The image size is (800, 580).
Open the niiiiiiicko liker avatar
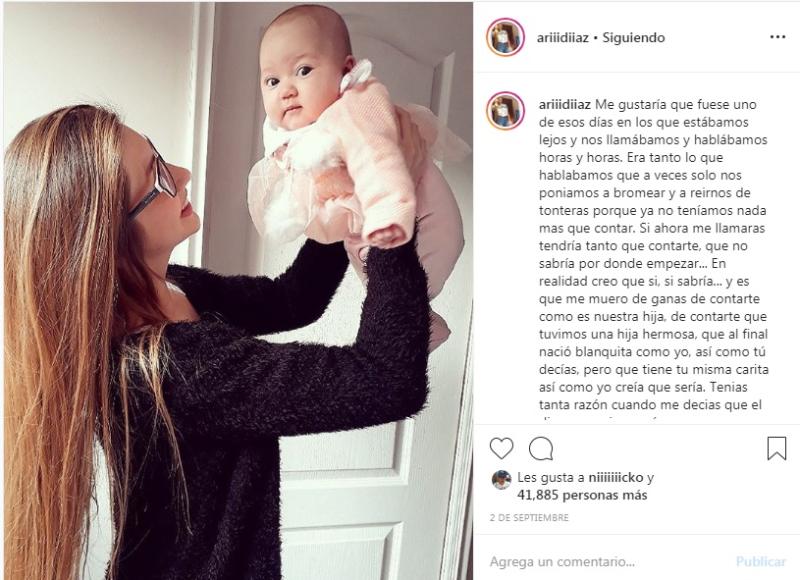coord(501,480)
